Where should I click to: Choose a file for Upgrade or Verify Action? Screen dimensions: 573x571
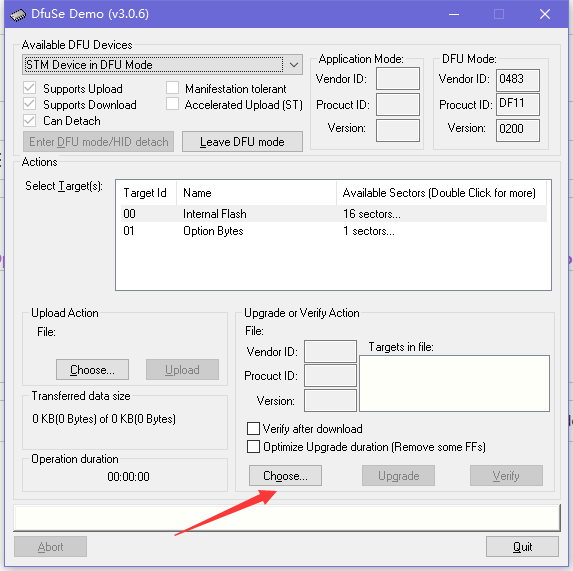(285, 476)
